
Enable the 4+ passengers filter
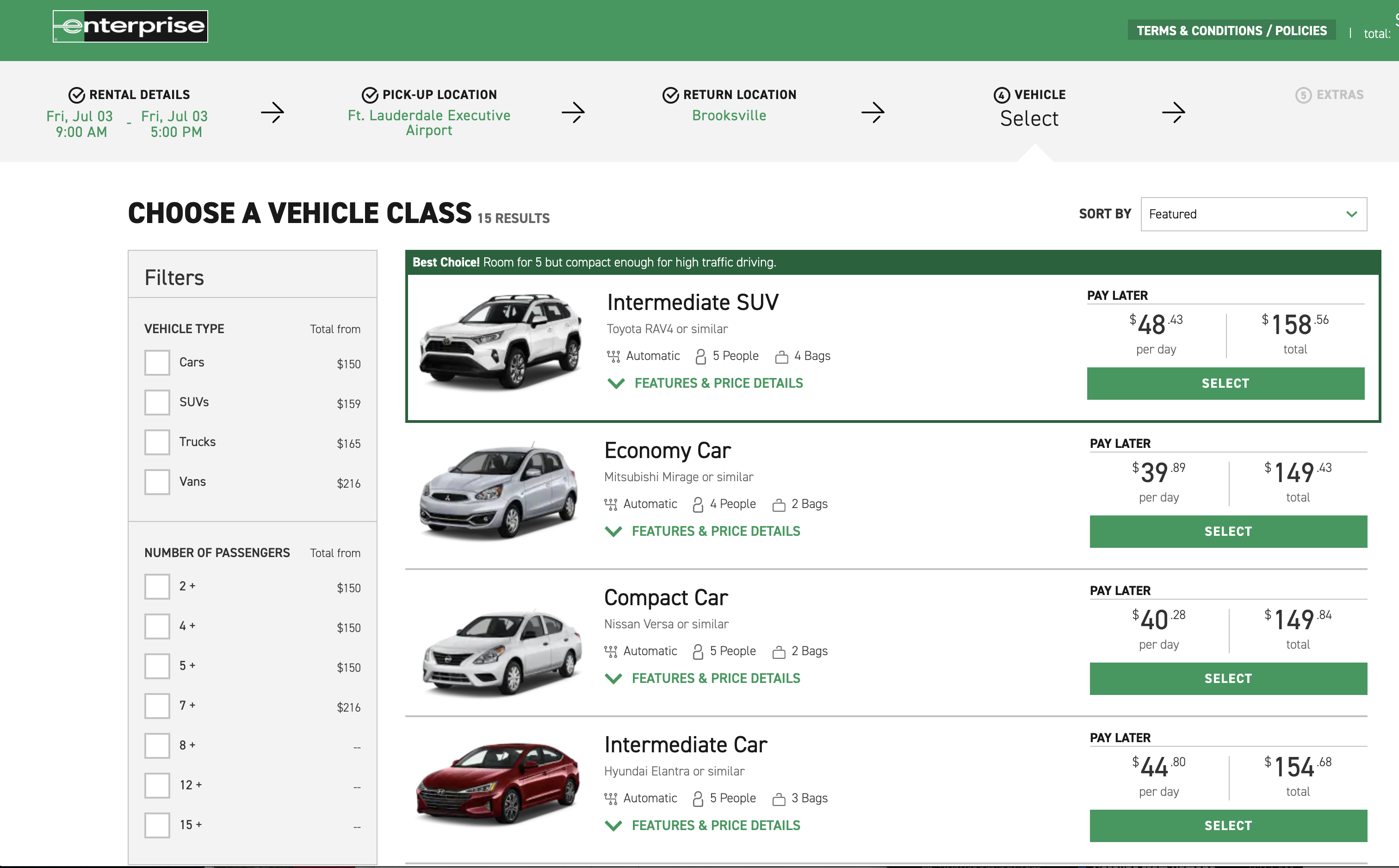tap(157, 626)
